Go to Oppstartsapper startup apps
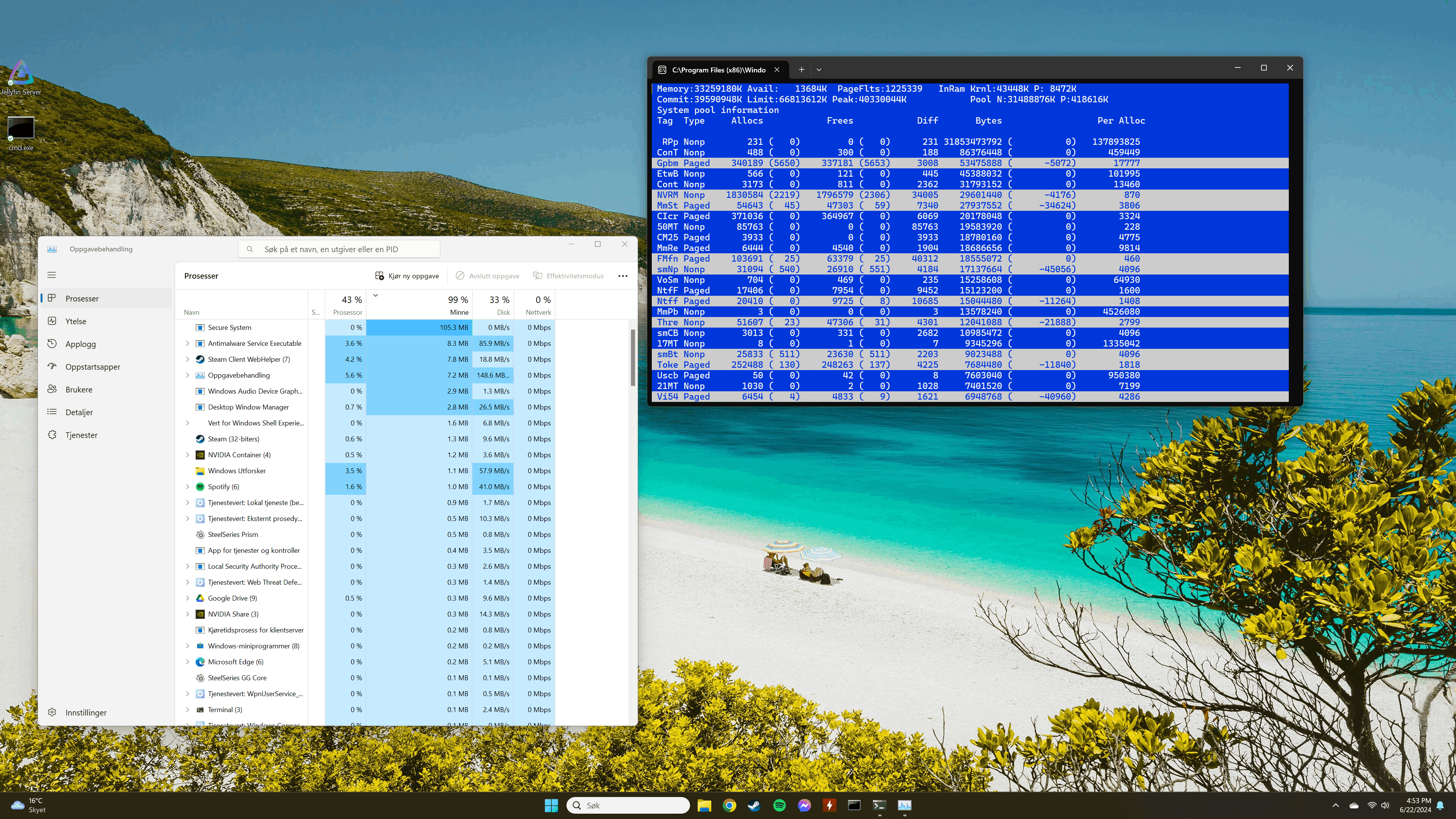 tap(92, 366)
